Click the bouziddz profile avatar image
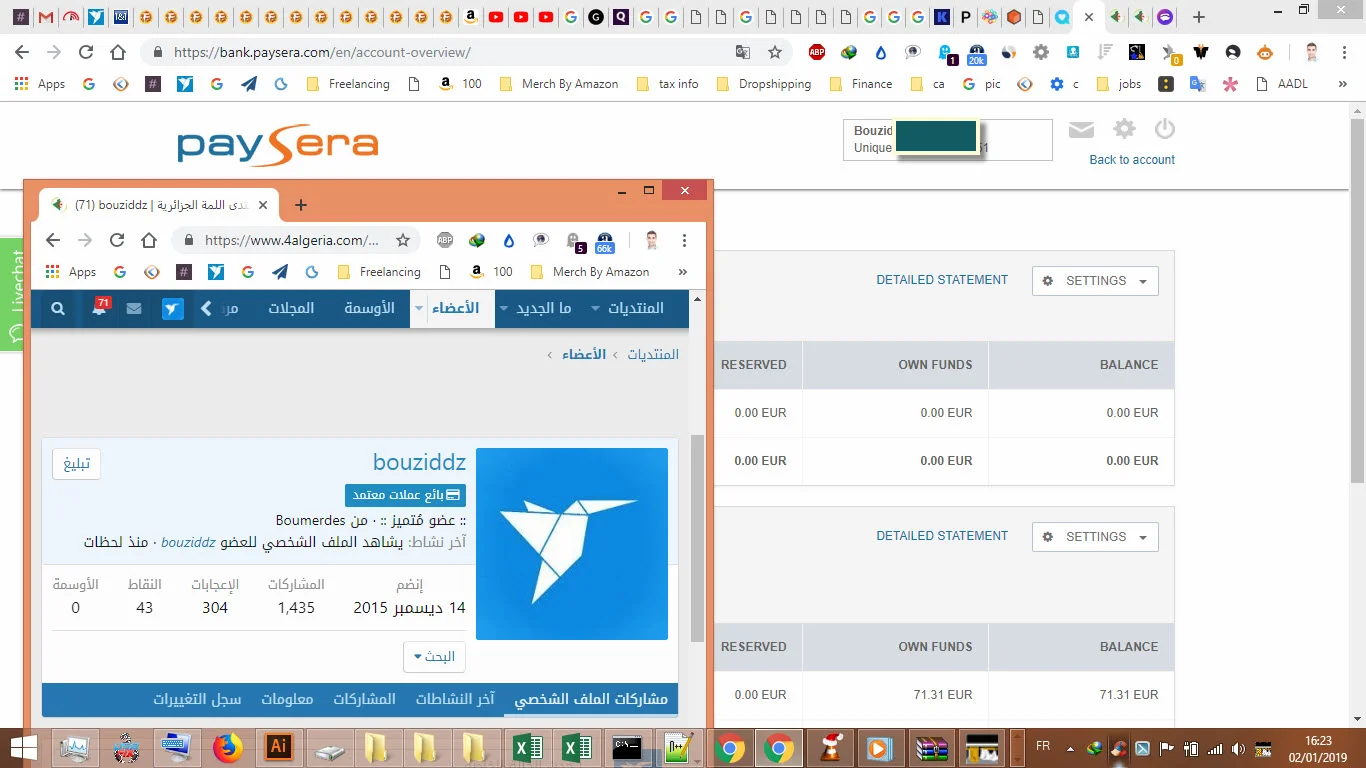Image resolution: width=1366 pixels, height=768 pixels. tap(572, 544)
